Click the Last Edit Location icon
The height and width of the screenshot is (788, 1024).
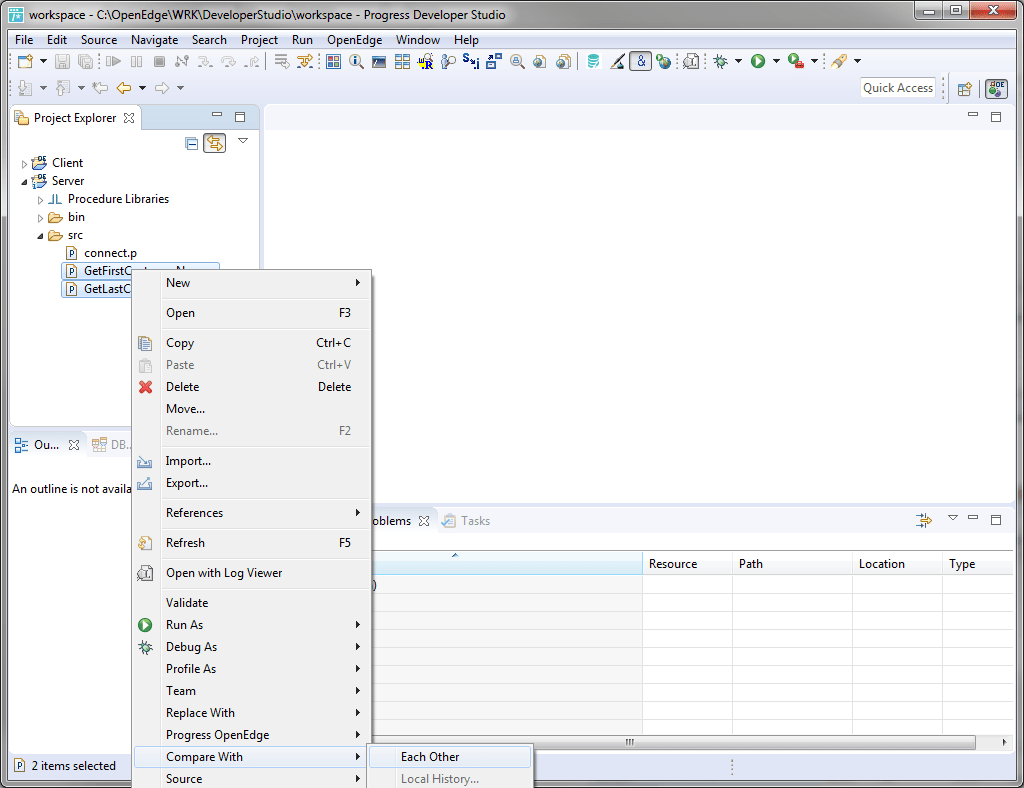point(100,87)
